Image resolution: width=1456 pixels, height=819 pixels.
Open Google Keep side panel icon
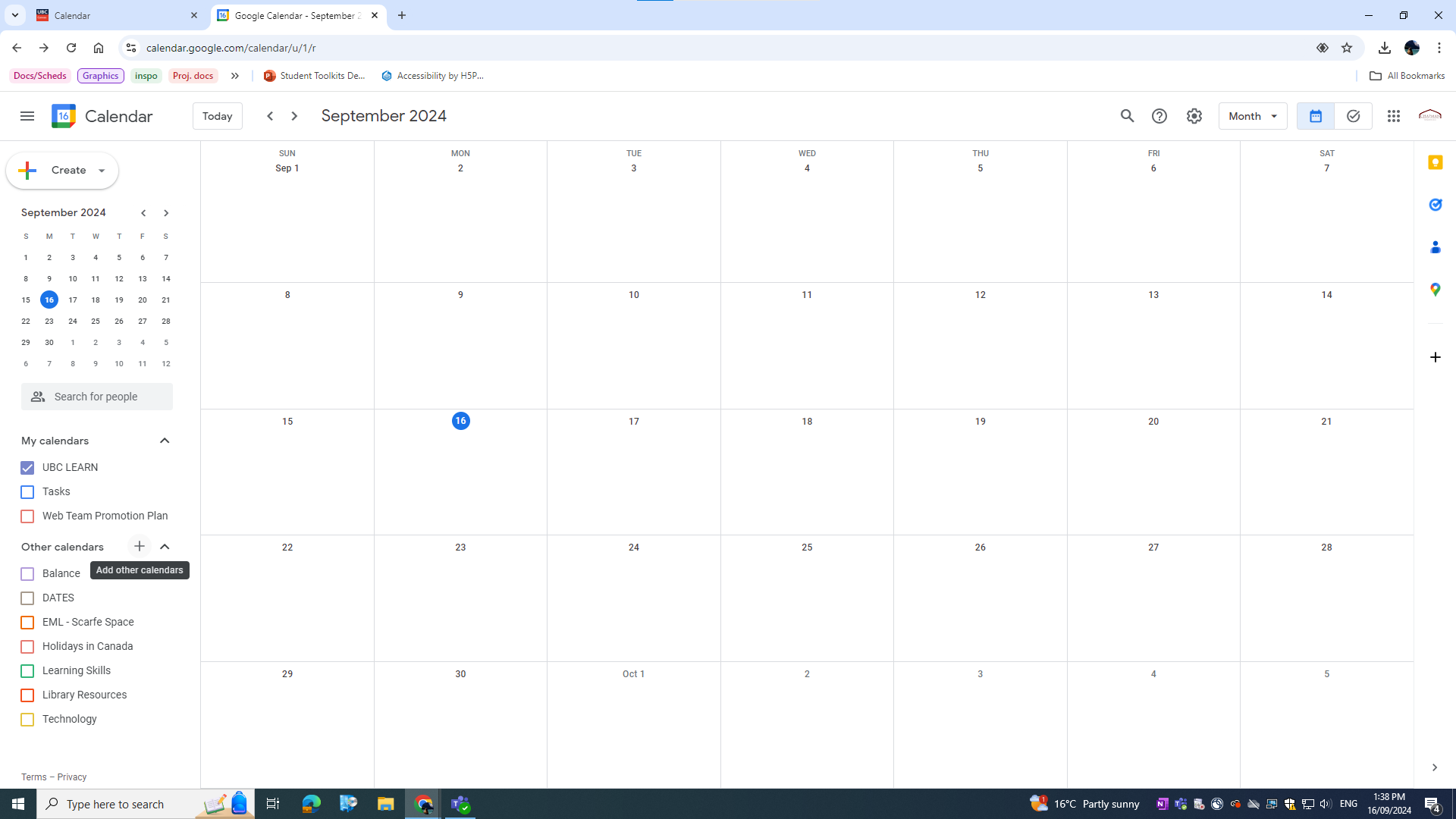(x=1435, y=163)
